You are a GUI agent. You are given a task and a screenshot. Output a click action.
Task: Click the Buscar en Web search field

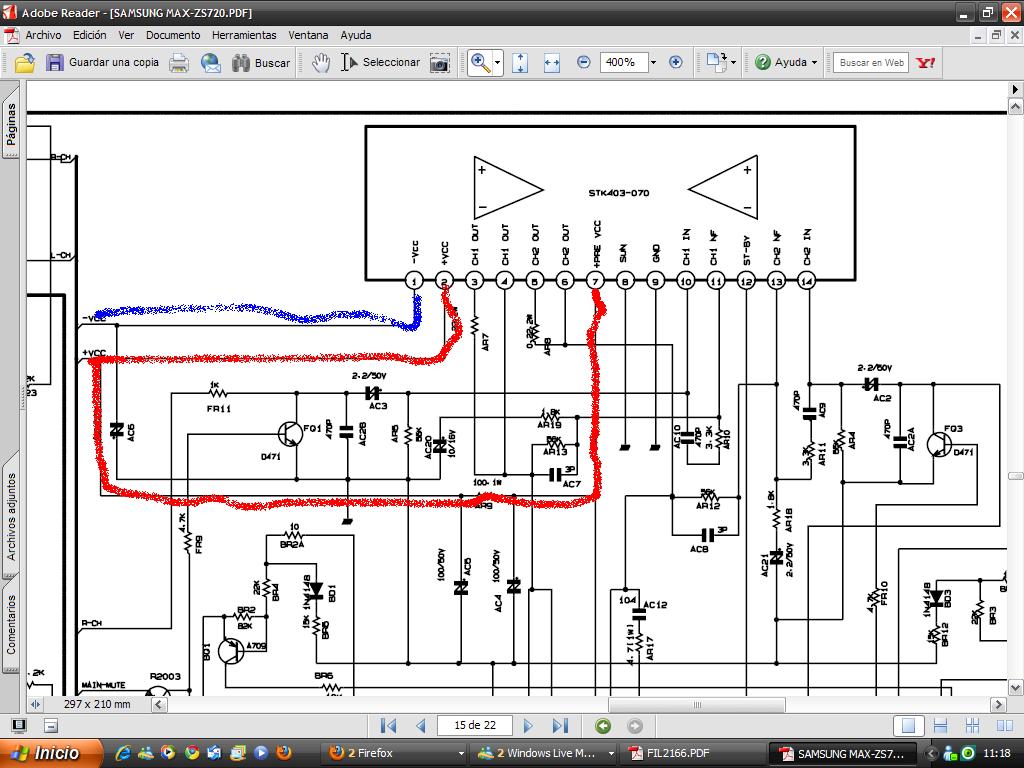[x=871, y=63]
